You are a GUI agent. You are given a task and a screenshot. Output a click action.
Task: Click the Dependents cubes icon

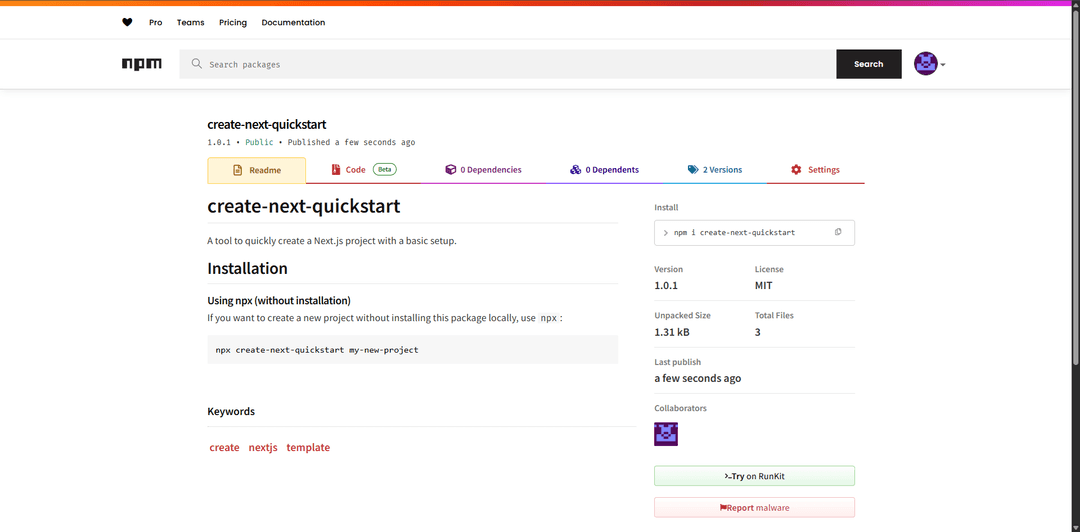tap(576, 170)
